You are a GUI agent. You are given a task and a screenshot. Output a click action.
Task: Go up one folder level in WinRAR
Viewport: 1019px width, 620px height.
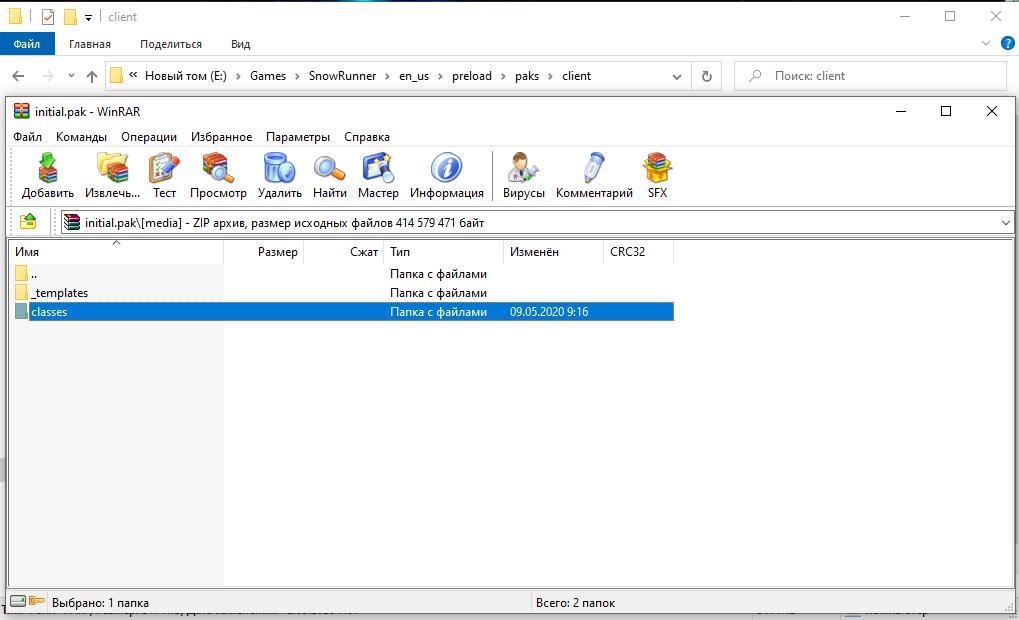pos(28,222)
